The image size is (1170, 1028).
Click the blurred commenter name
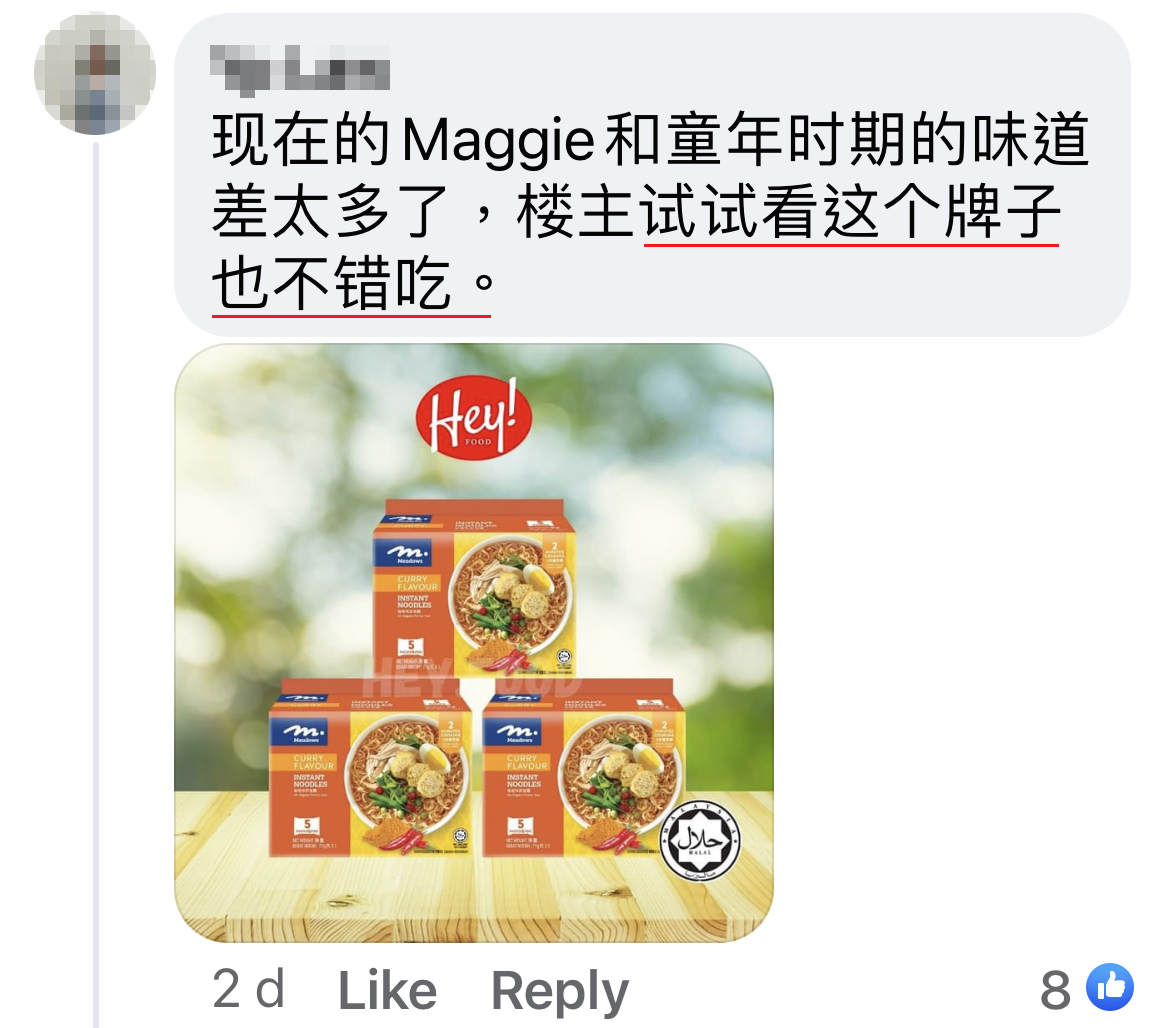(x=300, y=69)
